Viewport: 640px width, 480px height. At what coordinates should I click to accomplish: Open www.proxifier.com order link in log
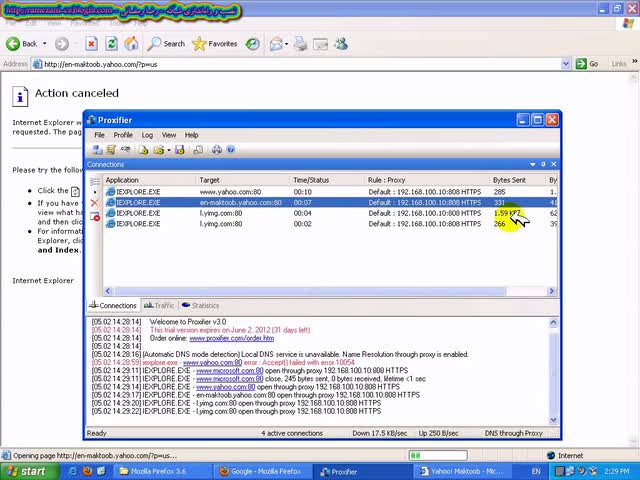click(x=231, y=338)
